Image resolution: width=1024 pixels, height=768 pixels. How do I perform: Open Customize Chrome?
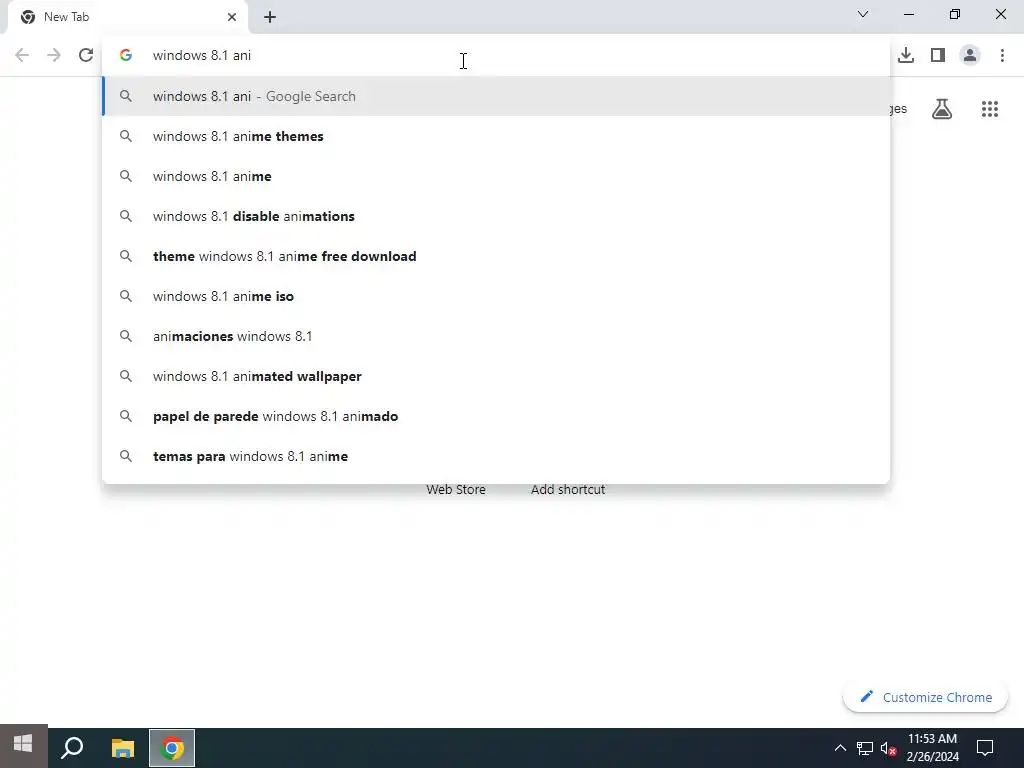coord(925,697)
